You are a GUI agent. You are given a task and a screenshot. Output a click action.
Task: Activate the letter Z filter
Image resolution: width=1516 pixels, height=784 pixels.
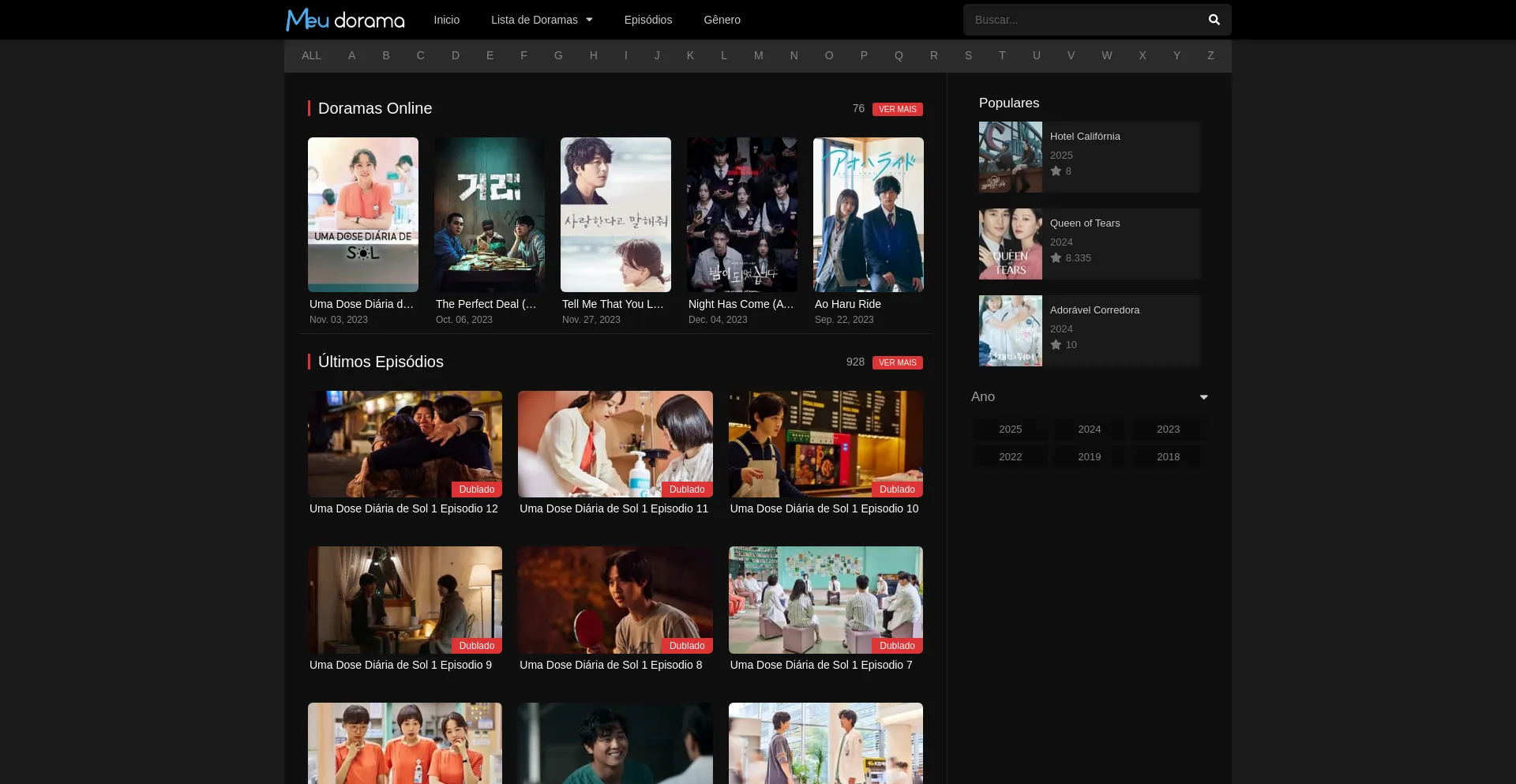click(x=1210, y=55)
